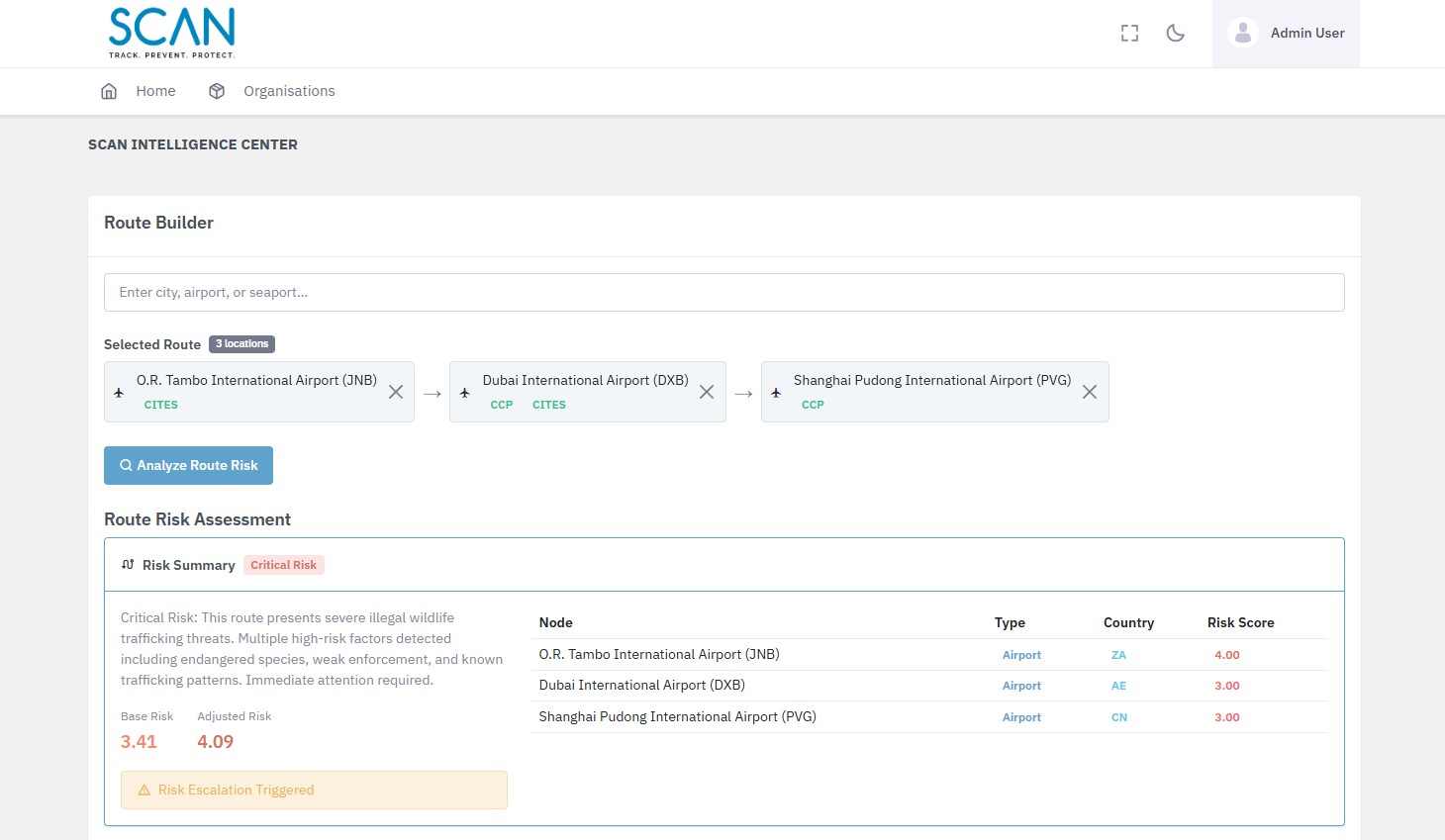Remove Dubai International Airport from route
The image size is (1445, 840).
707,393
